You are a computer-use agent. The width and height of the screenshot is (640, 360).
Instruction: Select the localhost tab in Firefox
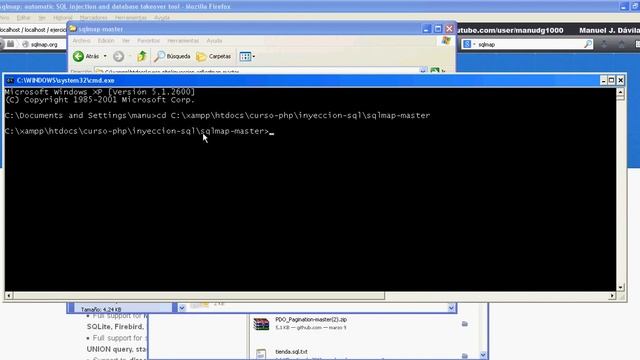tap(33, 30)
